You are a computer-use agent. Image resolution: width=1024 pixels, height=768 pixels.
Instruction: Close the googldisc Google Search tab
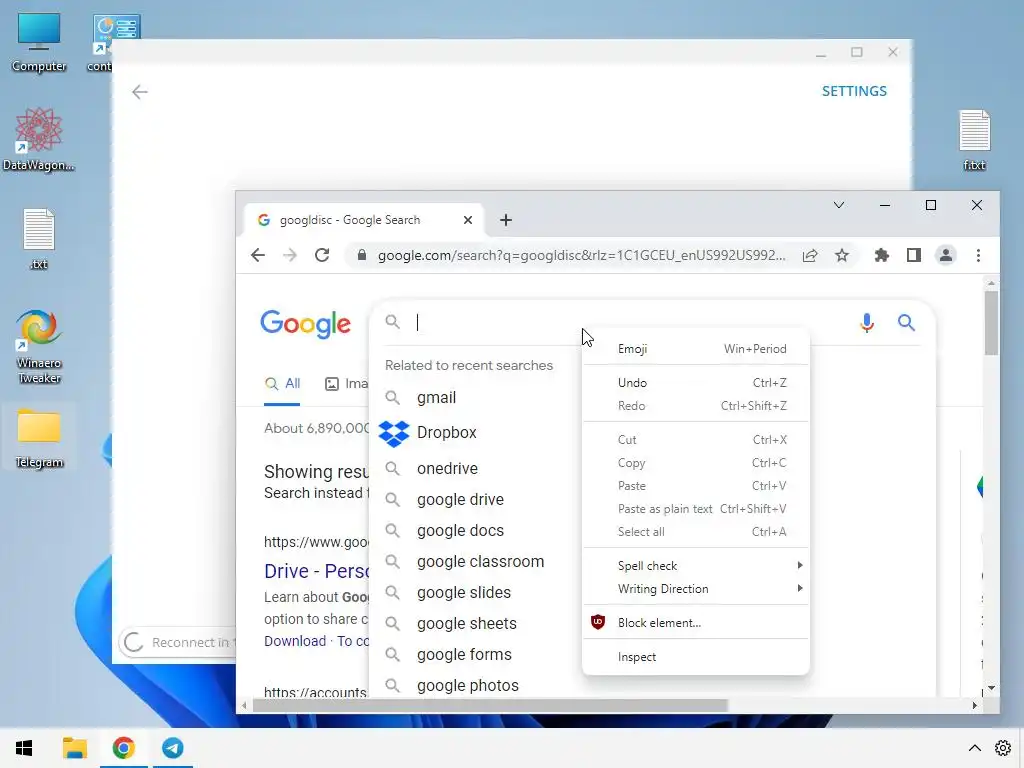tap(468, 220)
